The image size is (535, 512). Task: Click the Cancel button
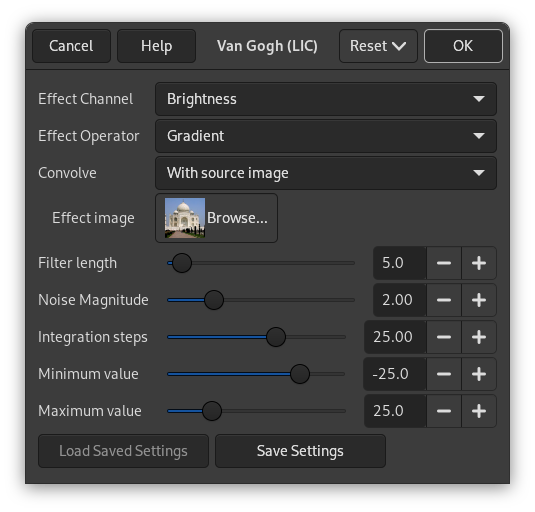pyautogui.click(x=71, y=46)
